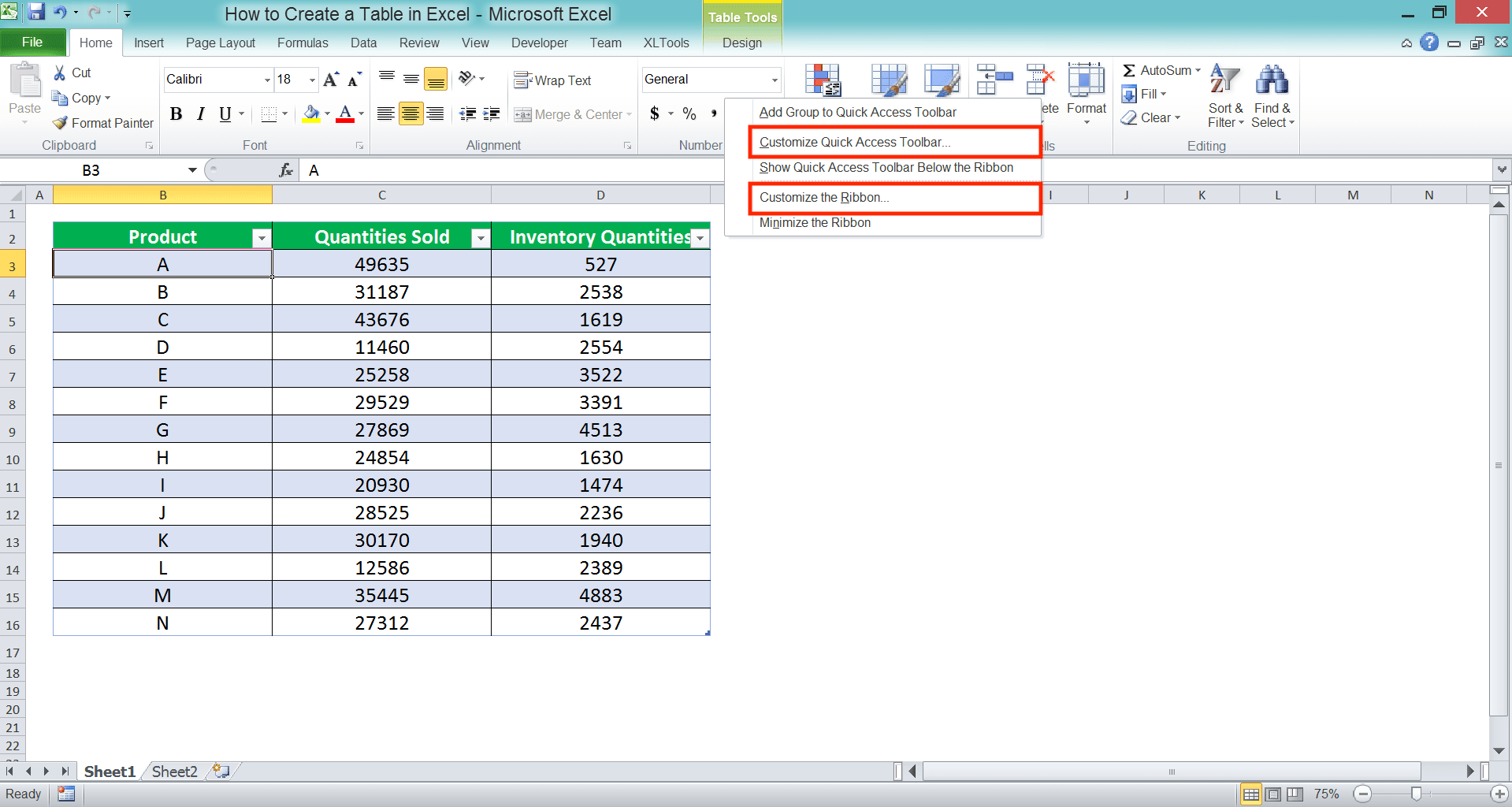Open the AutoSum dropdown arrow
The height and width of the screenshot is (807, 1512).
pos(1198,70)
